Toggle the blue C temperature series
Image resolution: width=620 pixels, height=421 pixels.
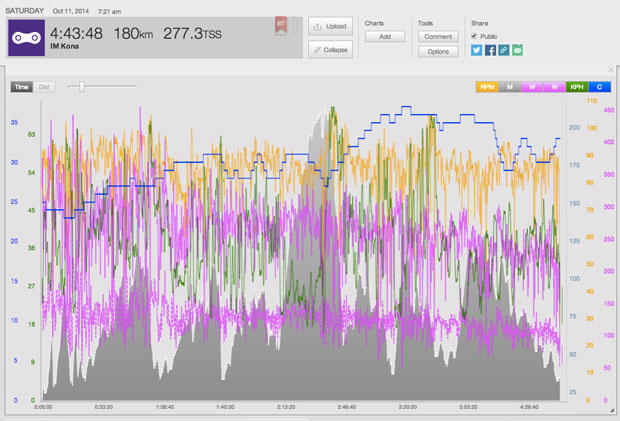[600, 87]
